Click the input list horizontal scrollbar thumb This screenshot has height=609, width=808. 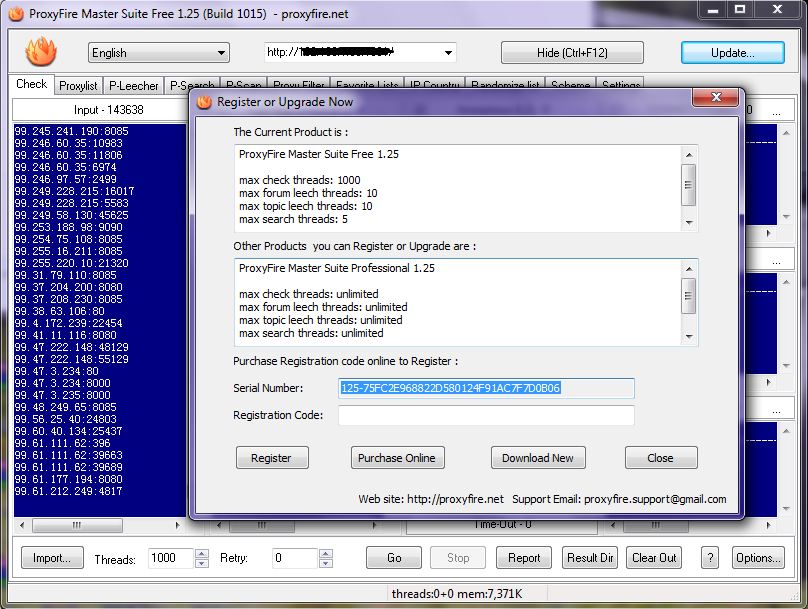[x=77, y=525]
